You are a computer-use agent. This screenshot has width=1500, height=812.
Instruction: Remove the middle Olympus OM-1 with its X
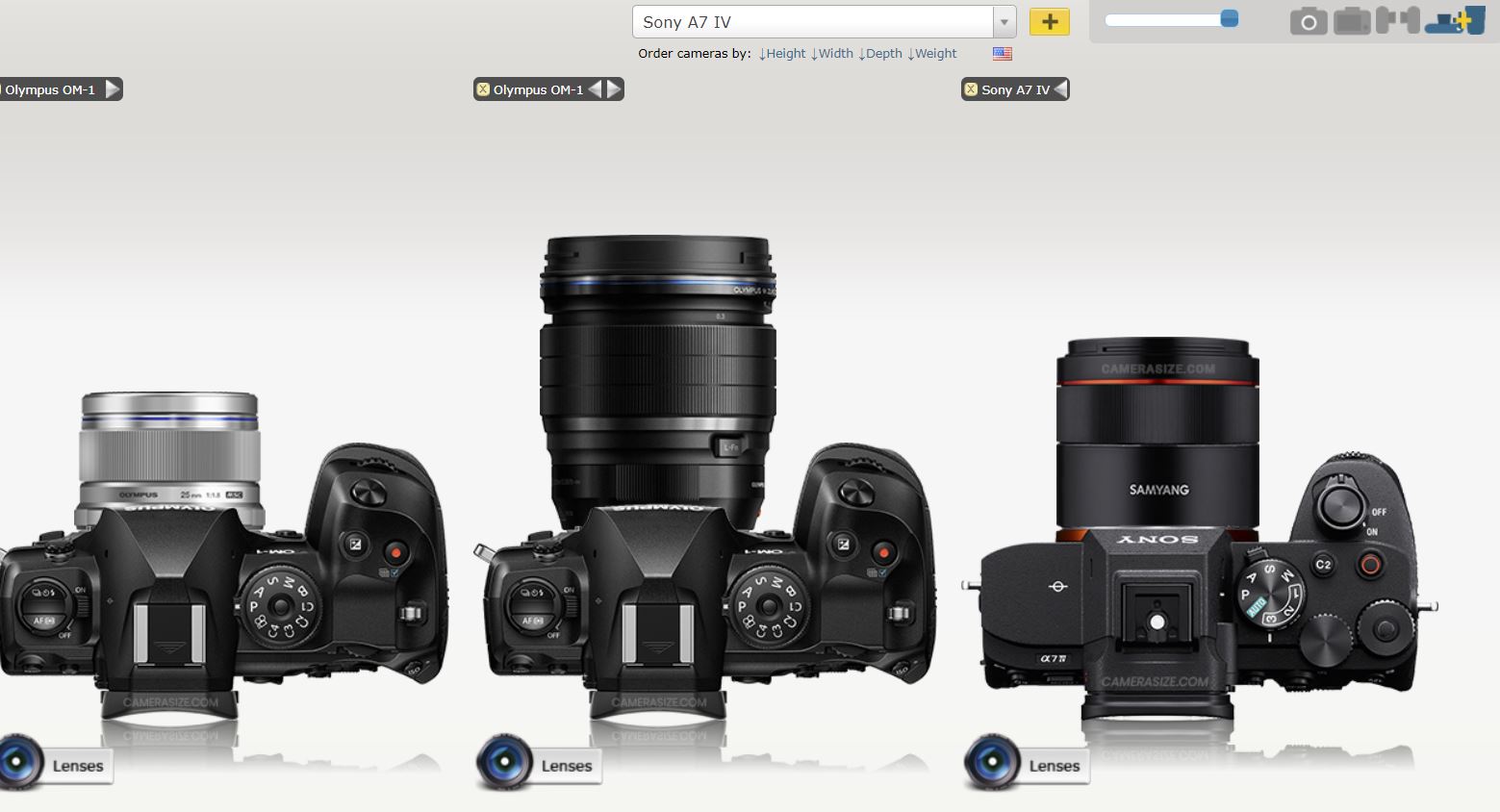click(483, 89)
